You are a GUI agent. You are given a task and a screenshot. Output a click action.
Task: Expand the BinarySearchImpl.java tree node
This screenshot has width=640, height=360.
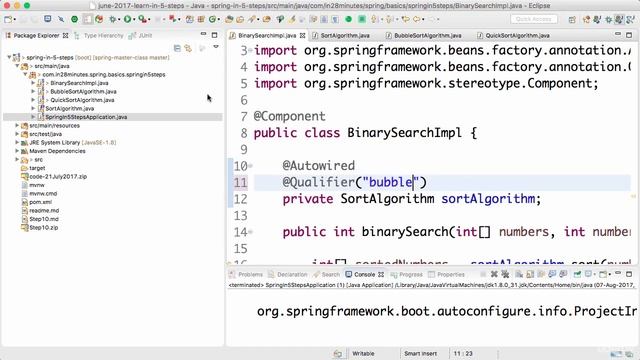coord(33,83)
